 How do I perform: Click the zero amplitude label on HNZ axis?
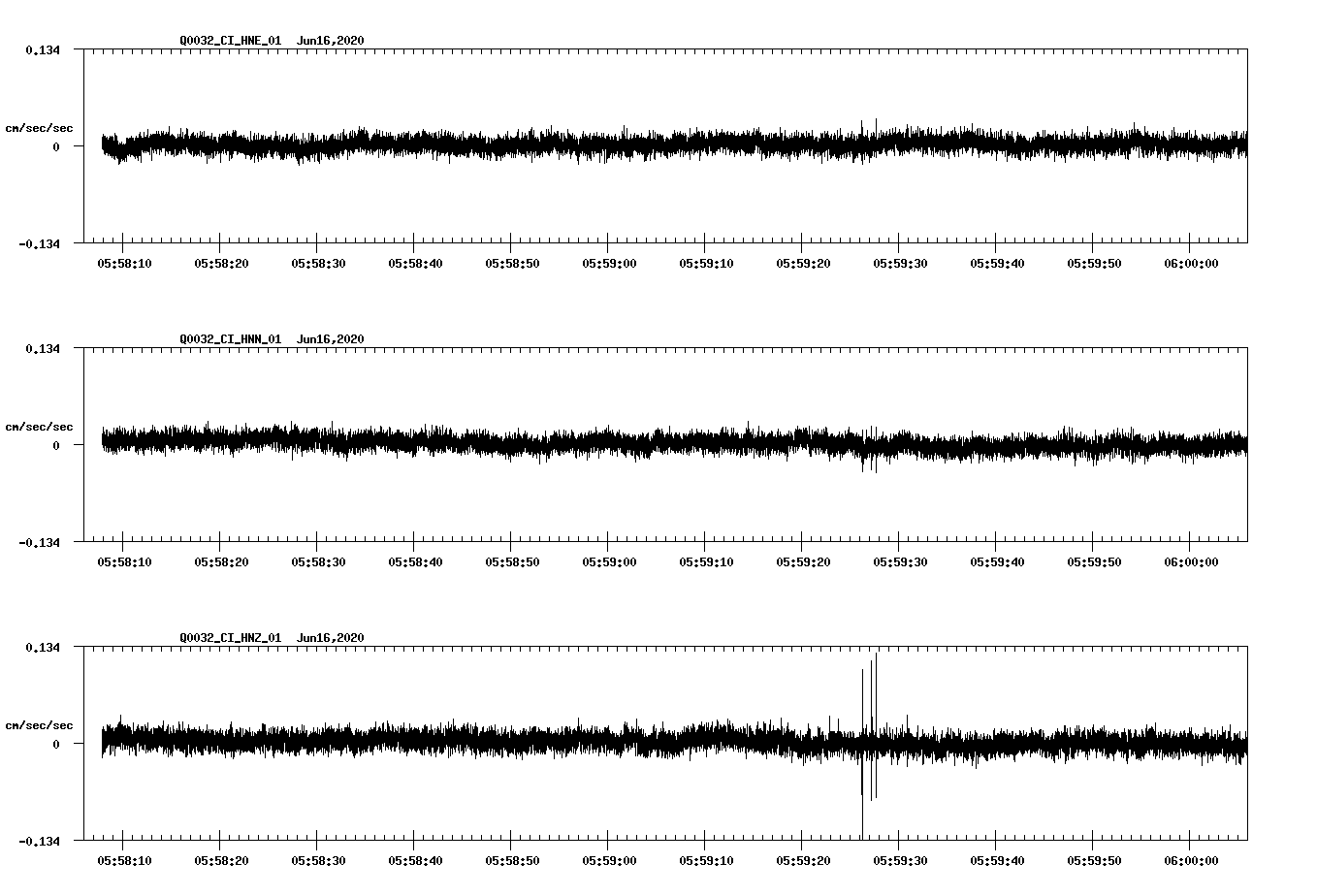(56, 745)
